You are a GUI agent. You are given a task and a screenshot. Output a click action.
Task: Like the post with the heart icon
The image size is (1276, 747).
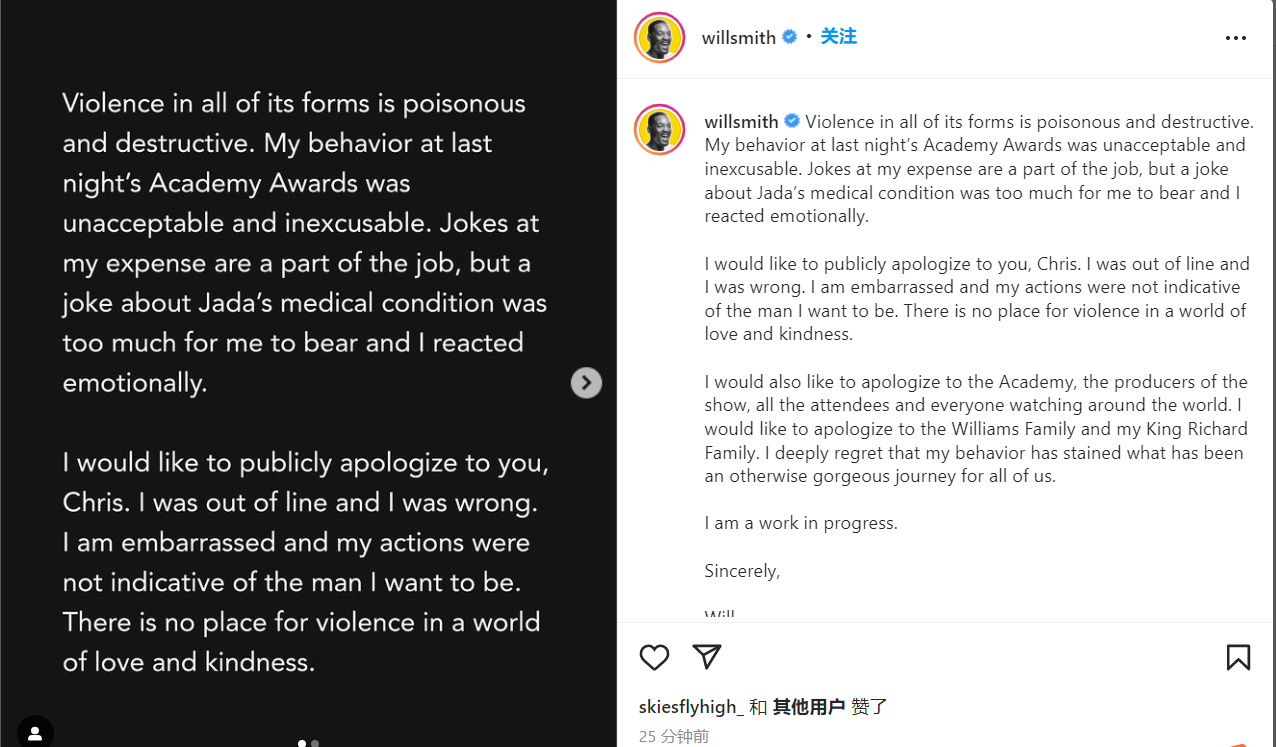pos(654,657)
